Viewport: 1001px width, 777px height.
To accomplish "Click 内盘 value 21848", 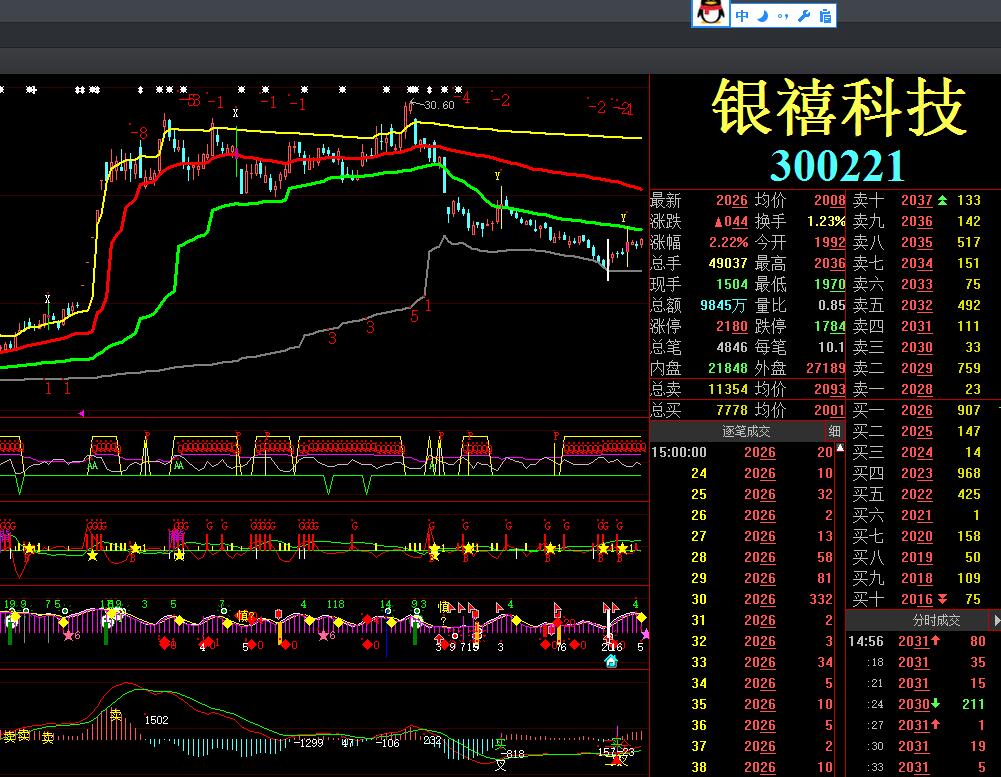I will click(x=728, y=368).
